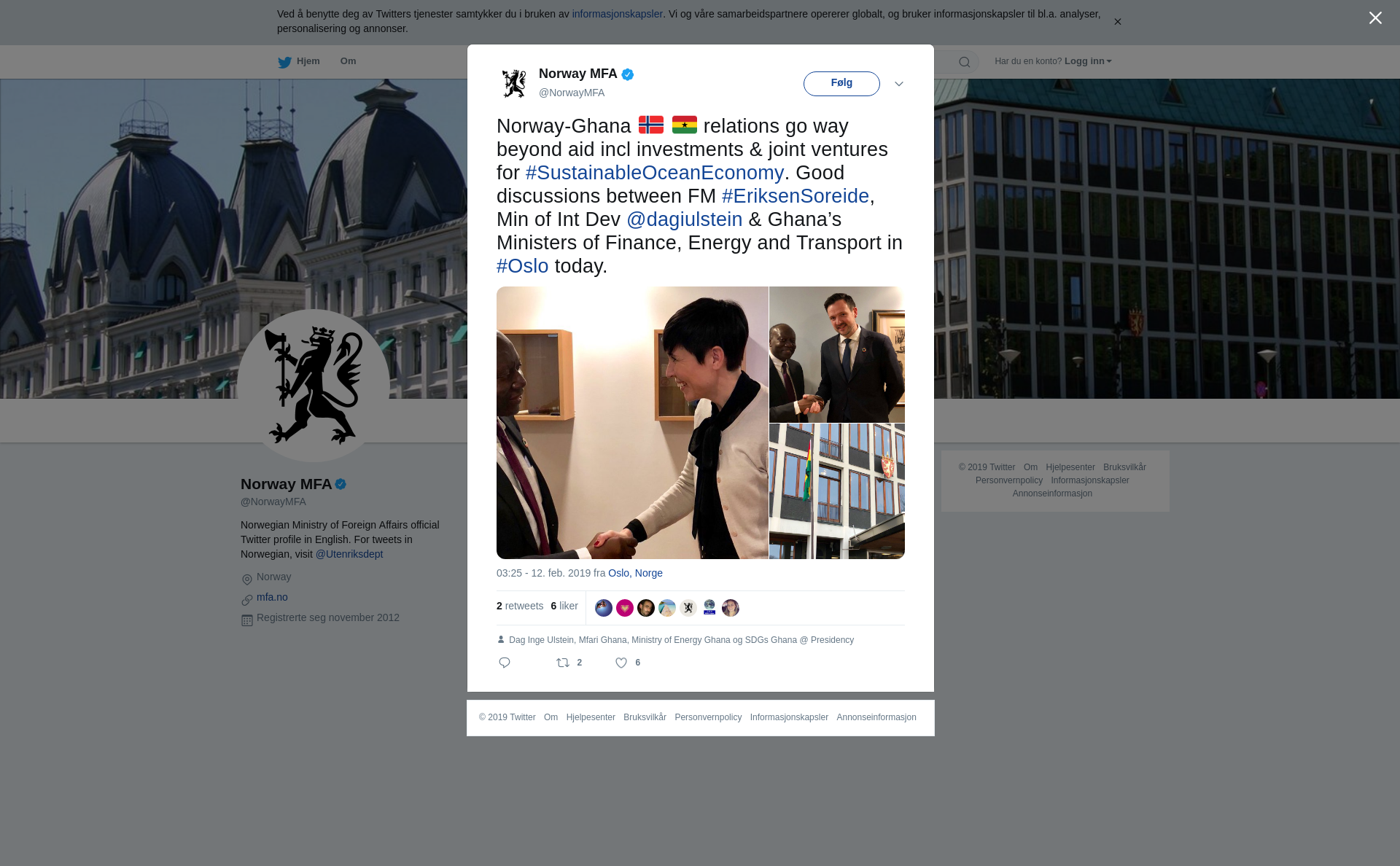Visit the mfa.no website link
The image size is (1400, 866).
[272, 597]
